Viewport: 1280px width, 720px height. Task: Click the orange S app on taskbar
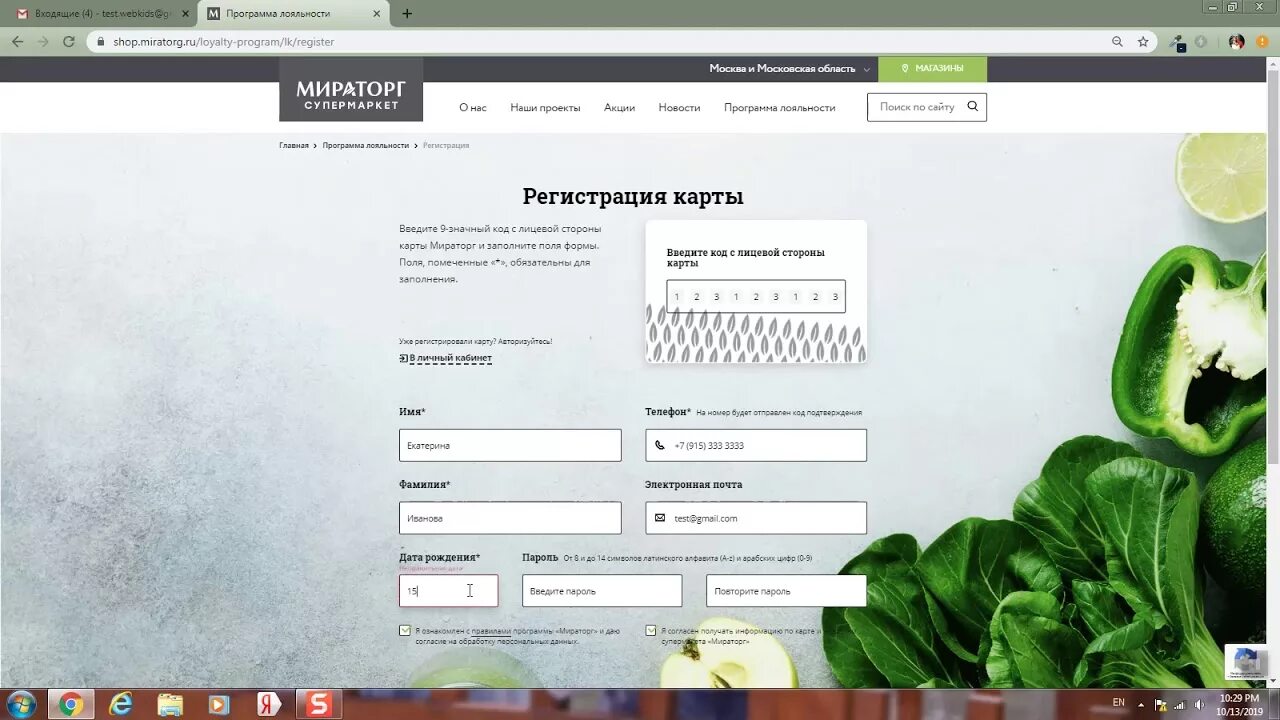tap(318, 704)
